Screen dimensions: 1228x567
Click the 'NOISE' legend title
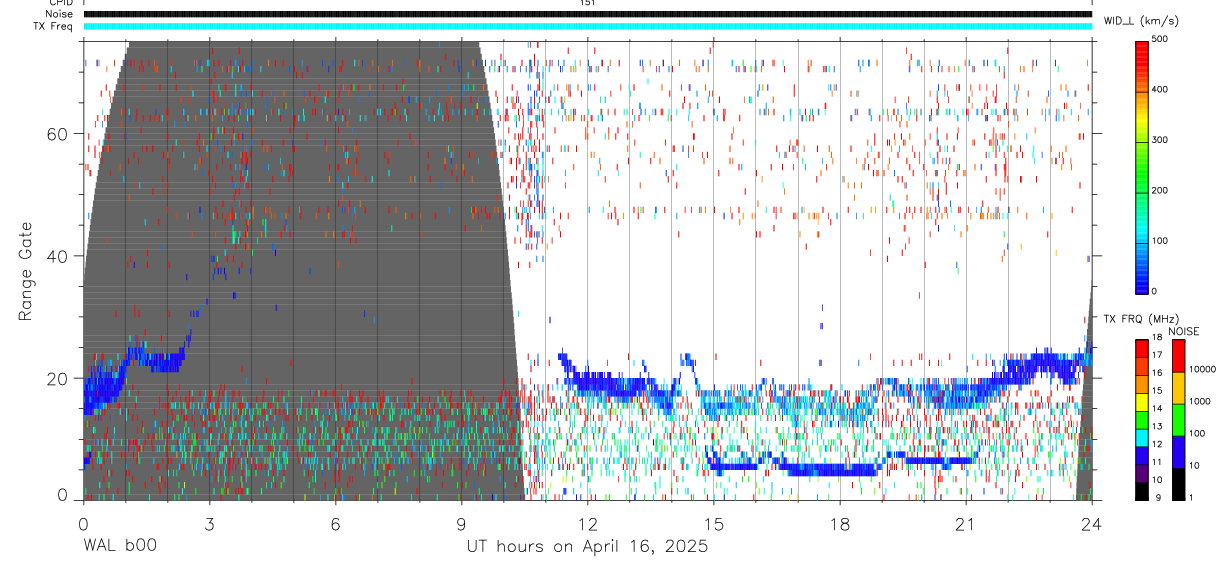click(x=1183, y=331)
